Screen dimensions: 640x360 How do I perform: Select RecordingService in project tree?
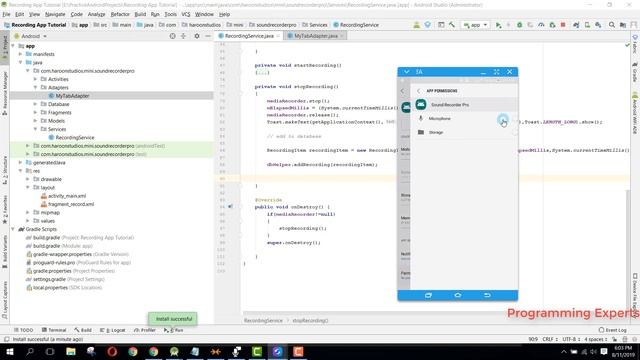pyautogui.click(x=75, y=138)
